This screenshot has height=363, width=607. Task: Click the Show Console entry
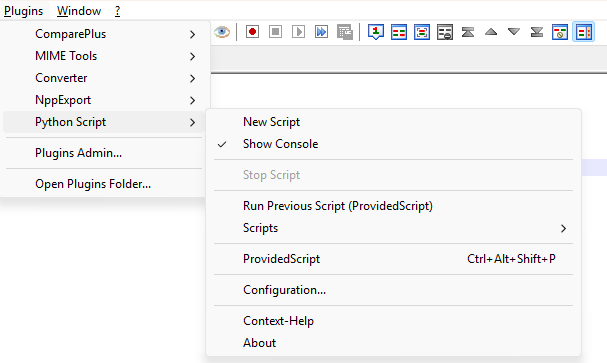[x=393, y=144]
